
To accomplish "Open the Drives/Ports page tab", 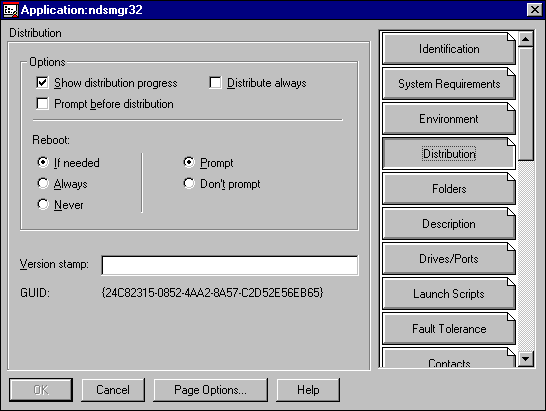I will (449, 259).
